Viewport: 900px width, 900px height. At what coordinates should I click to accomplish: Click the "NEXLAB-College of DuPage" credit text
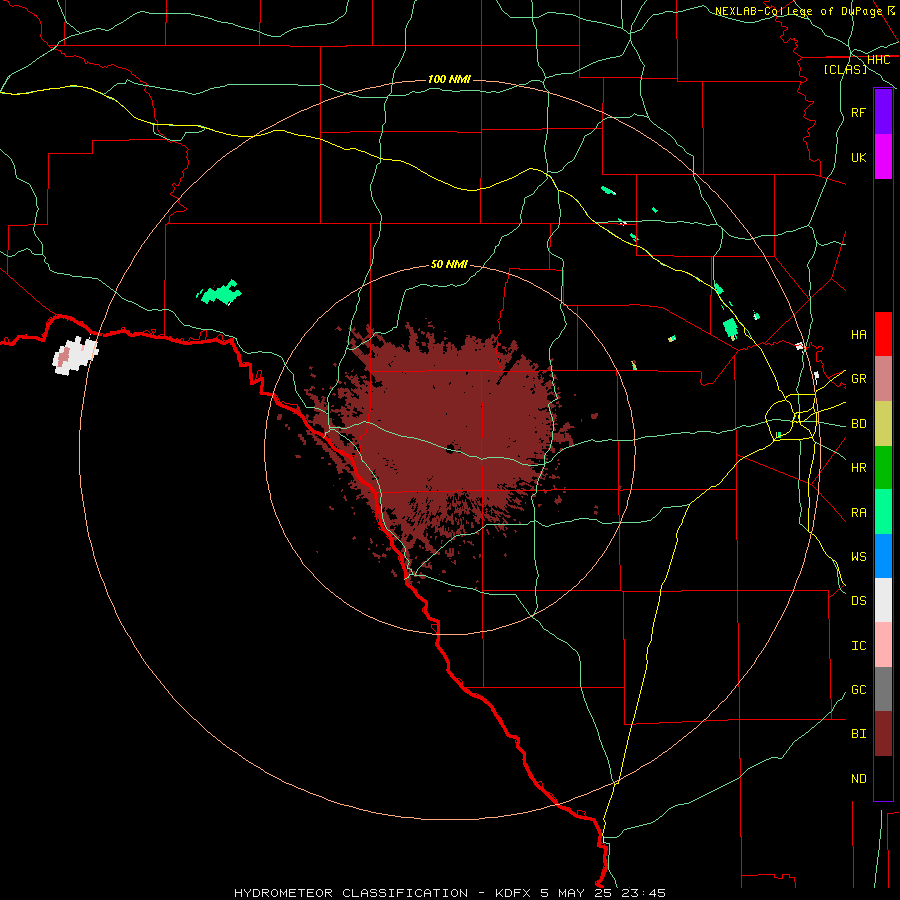coord(798,11)
